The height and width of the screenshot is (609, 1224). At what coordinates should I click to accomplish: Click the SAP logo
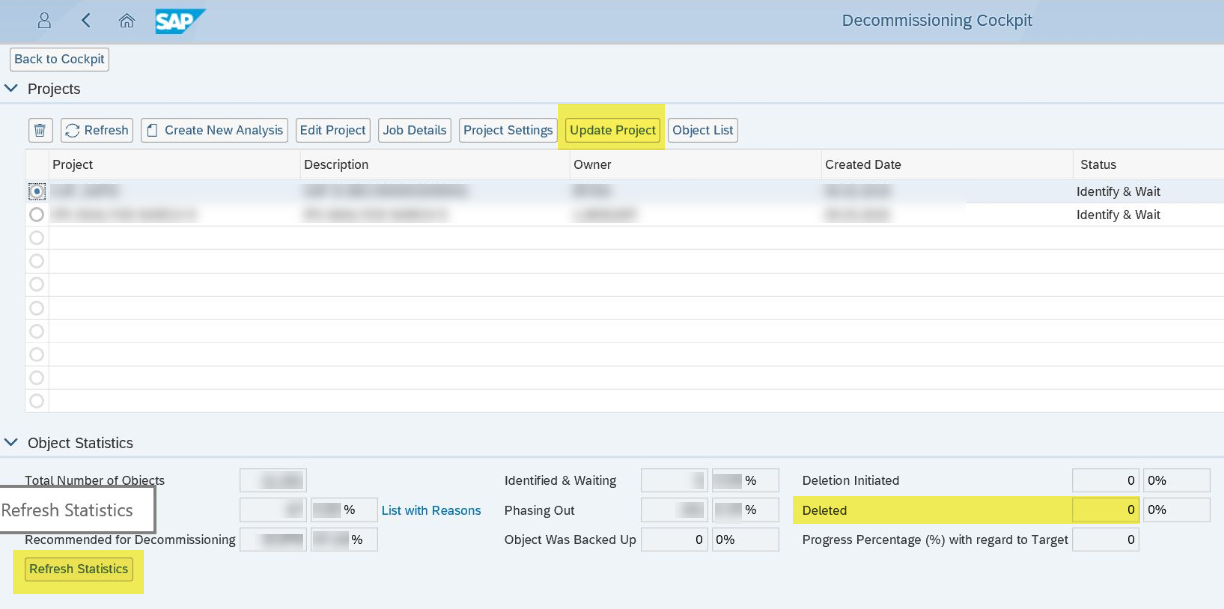coord(180,21)
